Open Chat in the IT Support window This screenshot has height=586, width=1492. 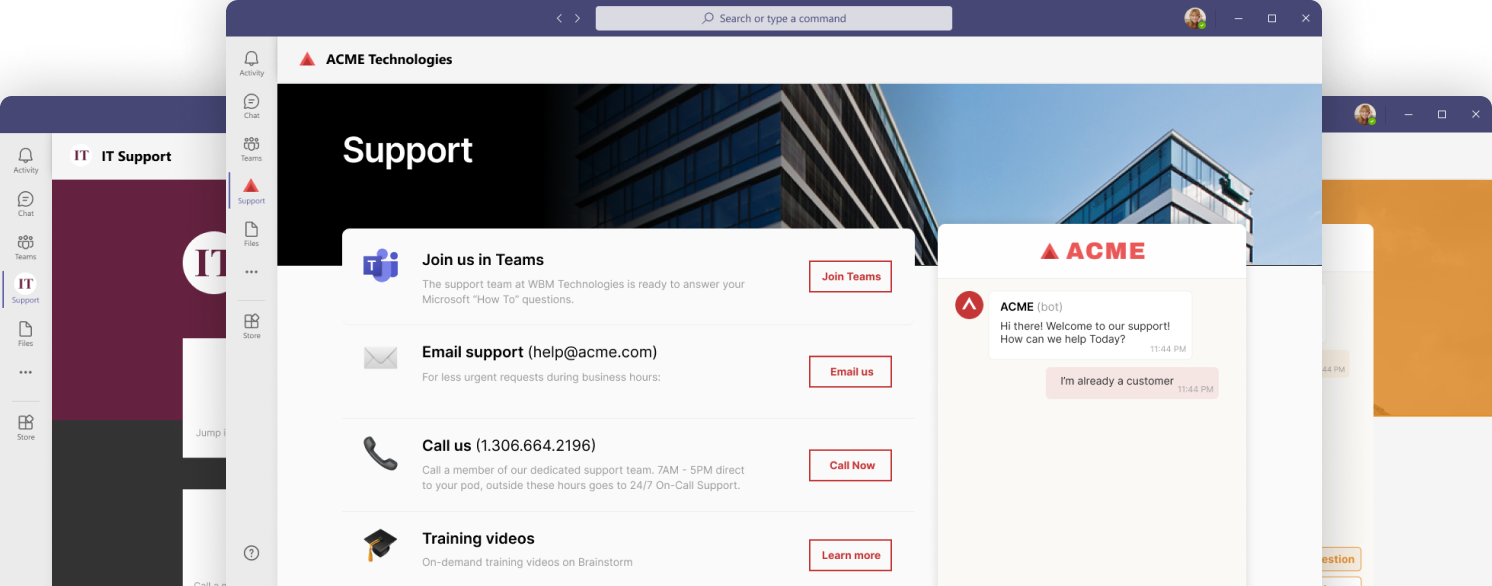click(x=26, y=204)
